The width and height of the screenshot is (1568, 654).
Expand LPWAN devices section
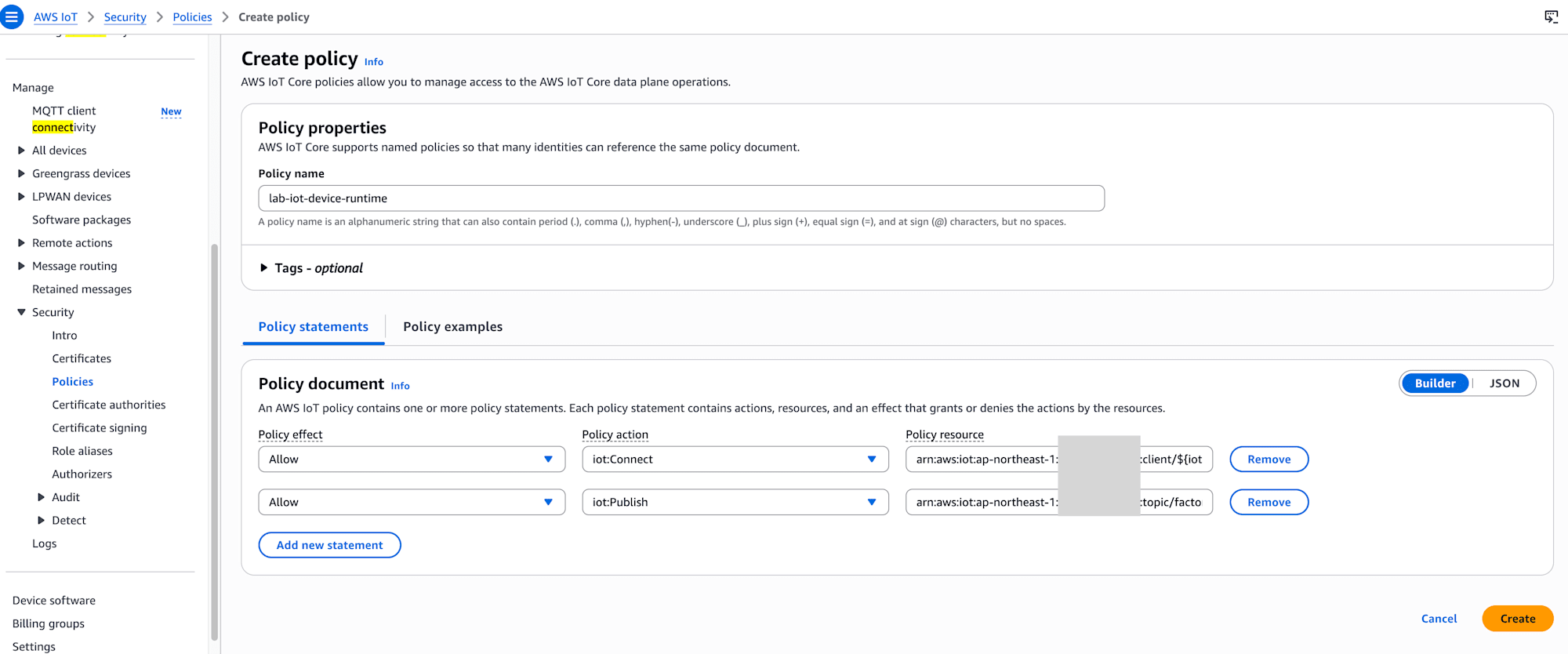click(x=21, y=197)
